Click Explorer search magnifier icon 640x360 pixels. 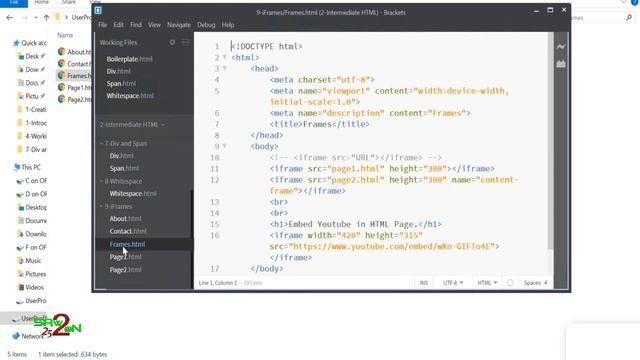(629, 18)
